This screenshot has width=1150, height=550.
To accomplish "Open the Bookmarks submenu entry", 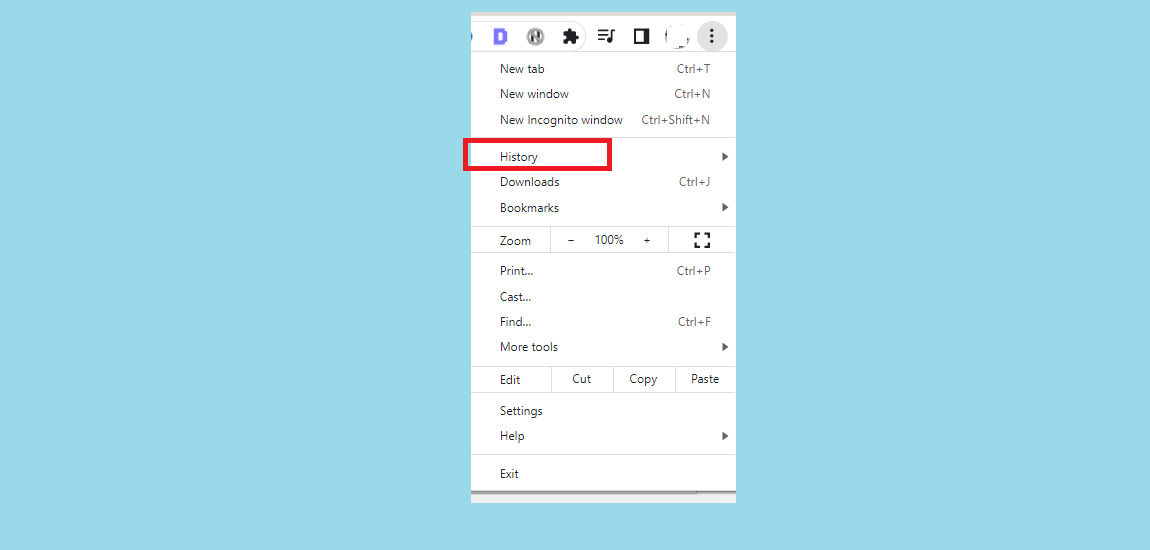I will 603,208.
